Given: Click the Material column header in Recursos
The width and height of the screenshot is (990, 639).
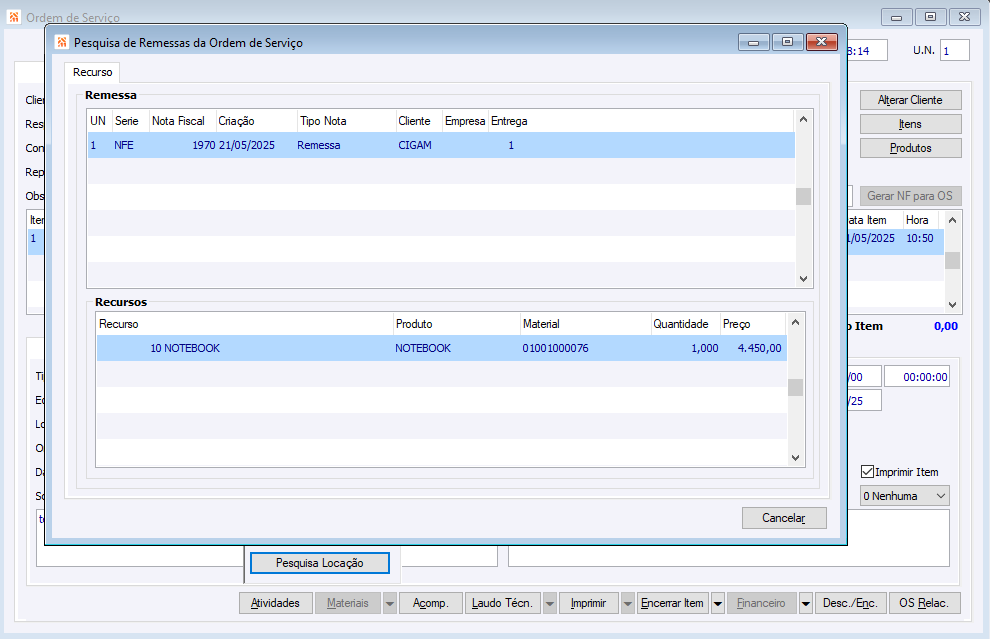Looking at the screenshot, I should click(x=585, y=324).
